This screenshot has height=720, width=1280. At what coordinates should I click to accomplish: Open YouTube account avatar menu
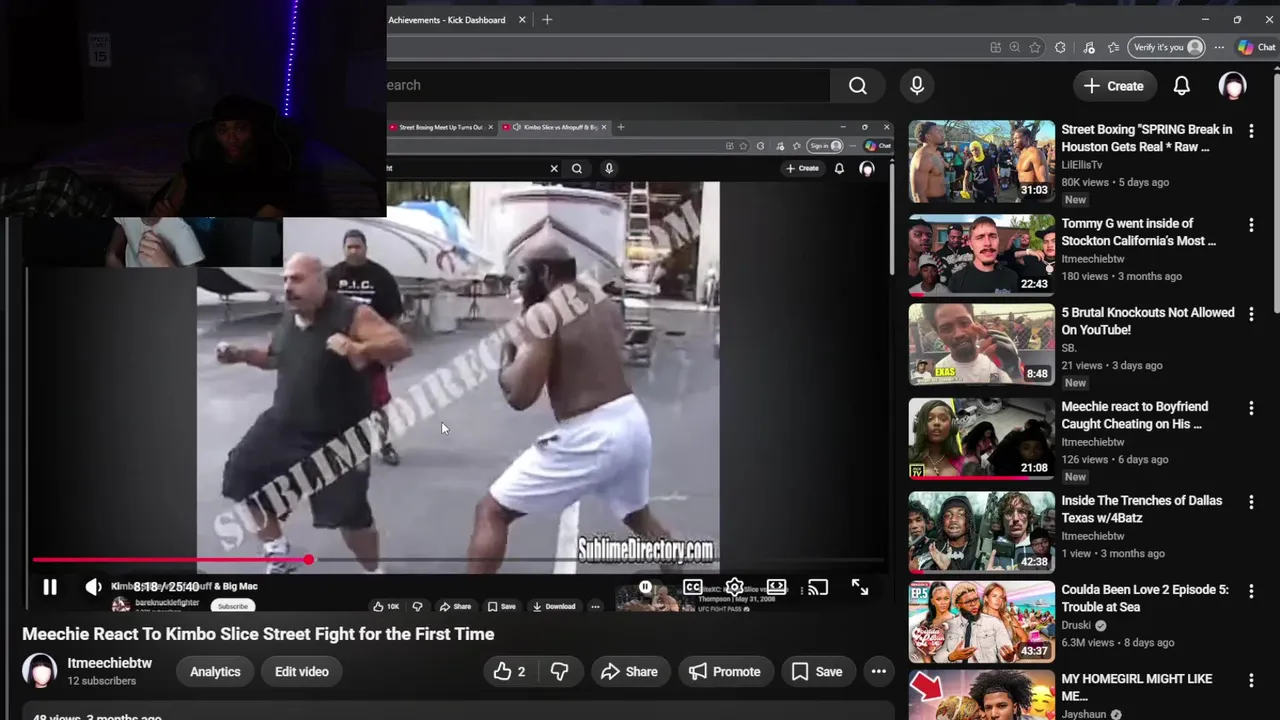1233,86
